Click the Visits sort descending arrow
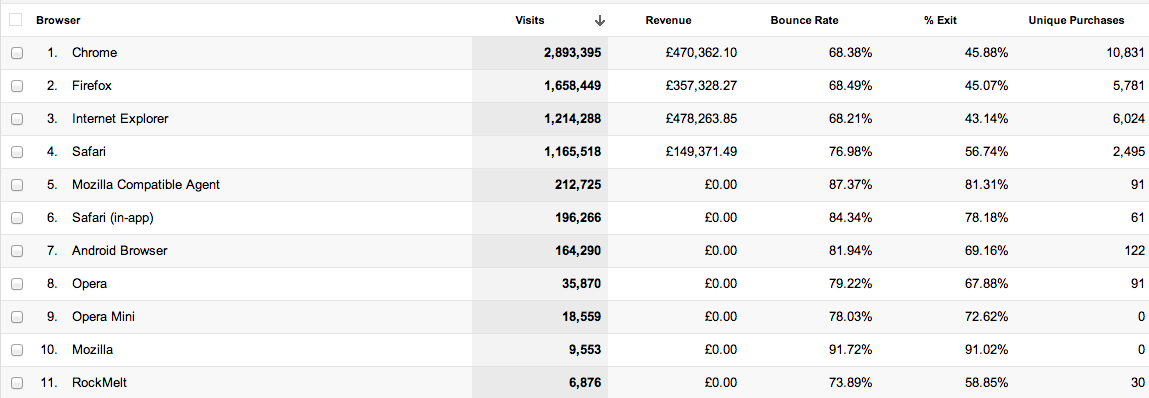The height and width of the screenshot is (398, 1149). coord(600,21)
